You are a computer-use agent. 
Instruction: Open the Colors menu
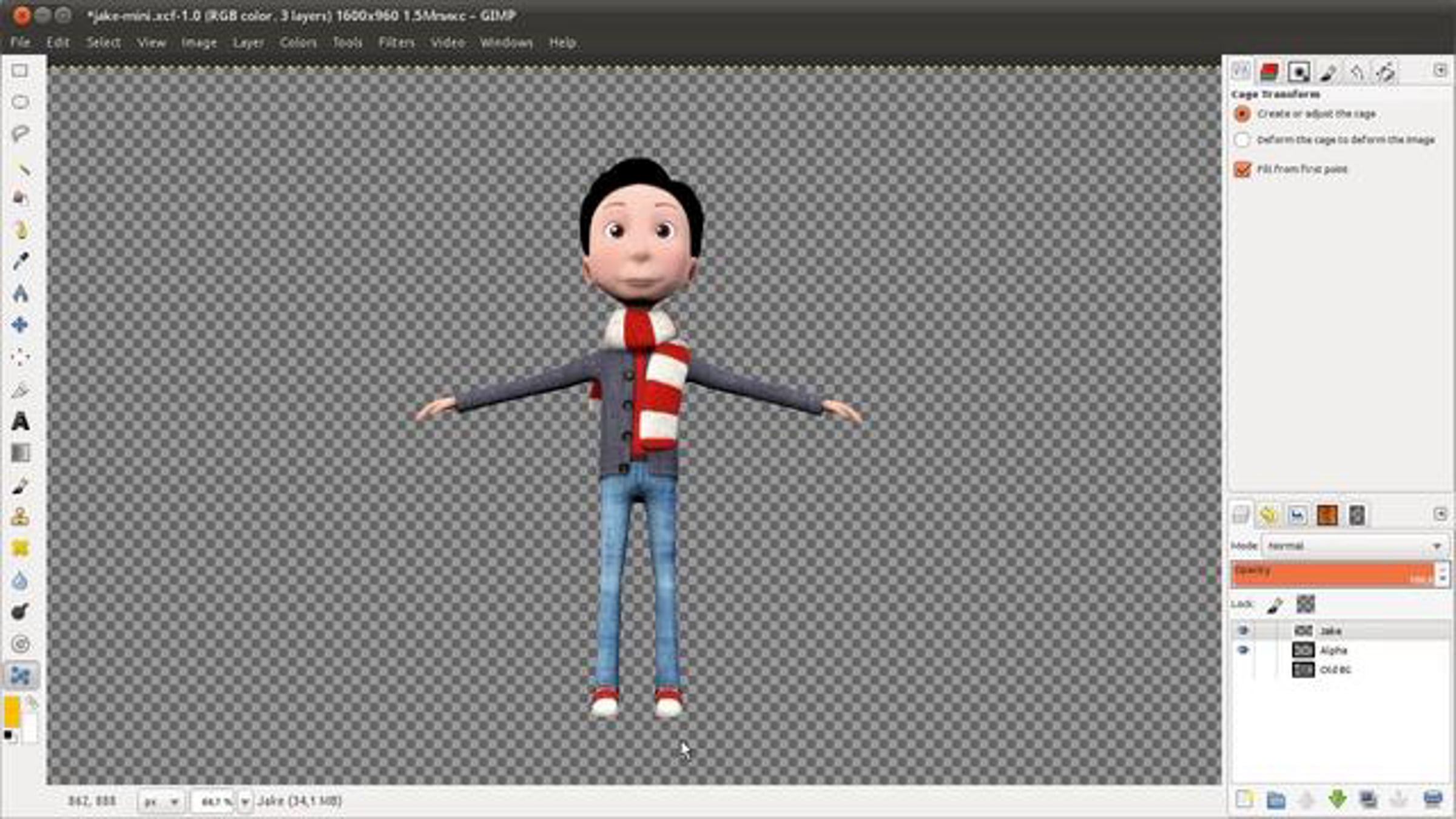pos(298,42)
